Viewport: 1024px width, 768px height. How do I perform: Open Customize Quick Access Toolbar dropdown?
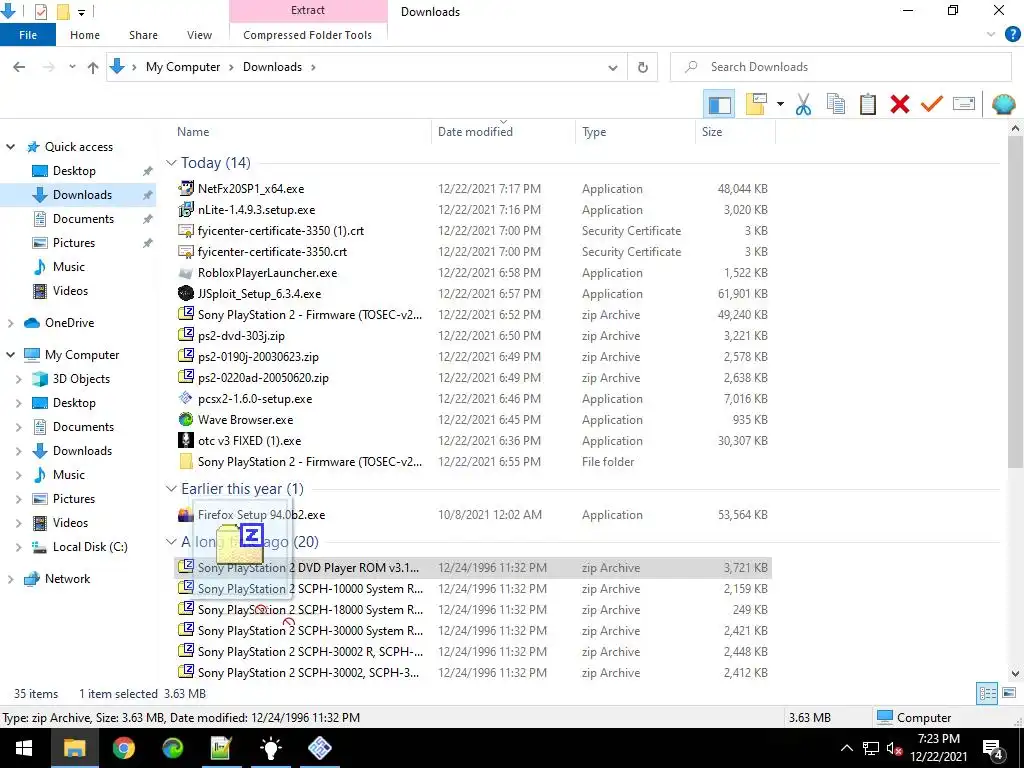[x=81, y=12]
